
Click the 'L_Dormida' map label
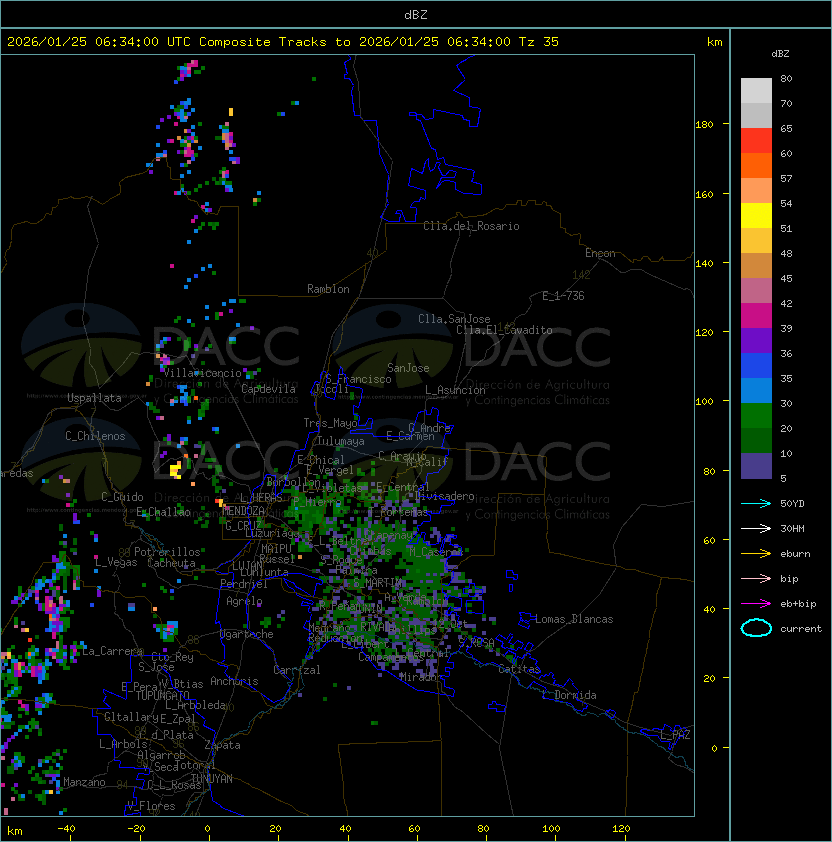click(569, 695)
